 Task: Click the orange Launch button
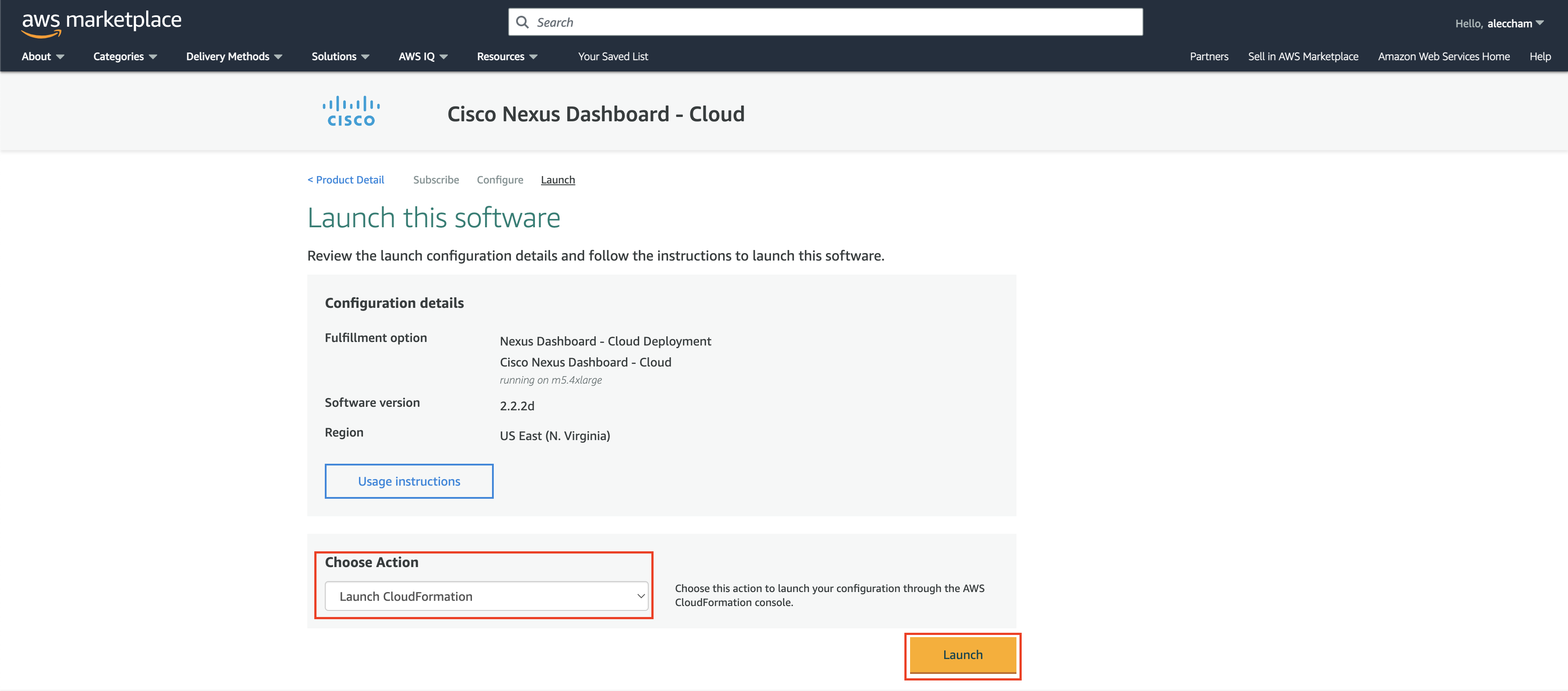click(x=962, y=655)
